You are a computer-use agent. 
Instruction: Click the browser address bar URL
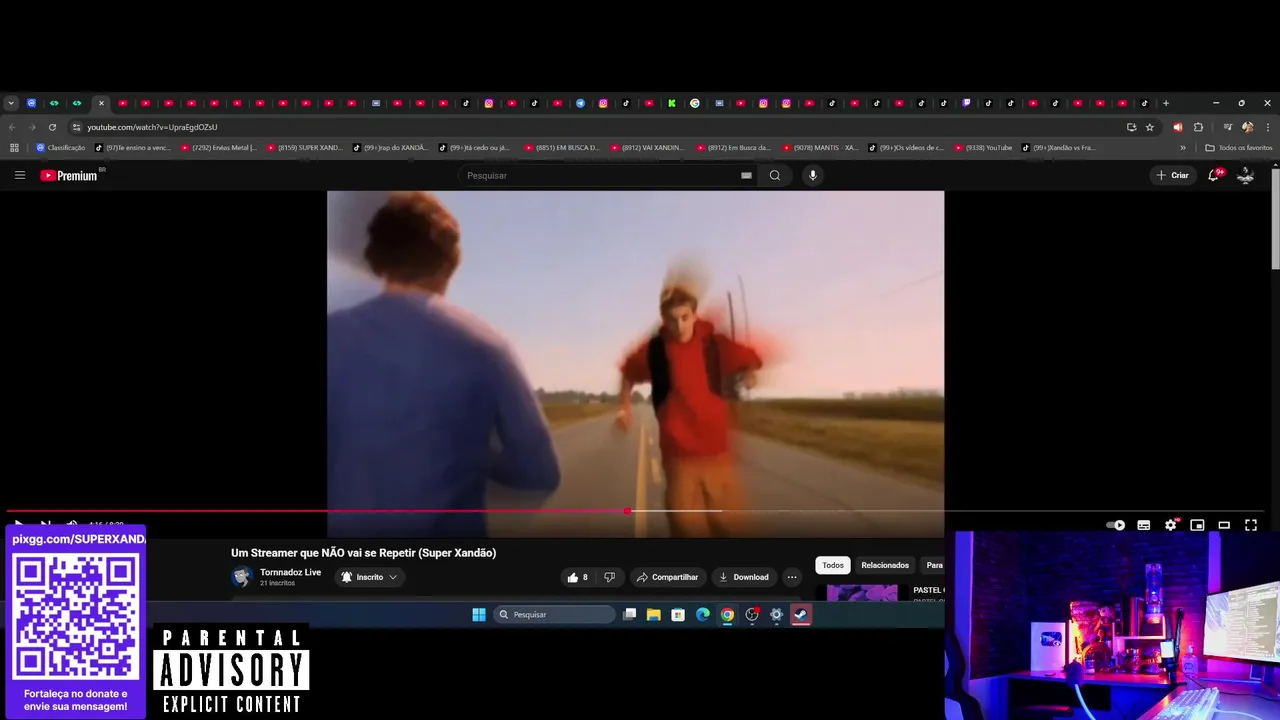pos(152,127)
